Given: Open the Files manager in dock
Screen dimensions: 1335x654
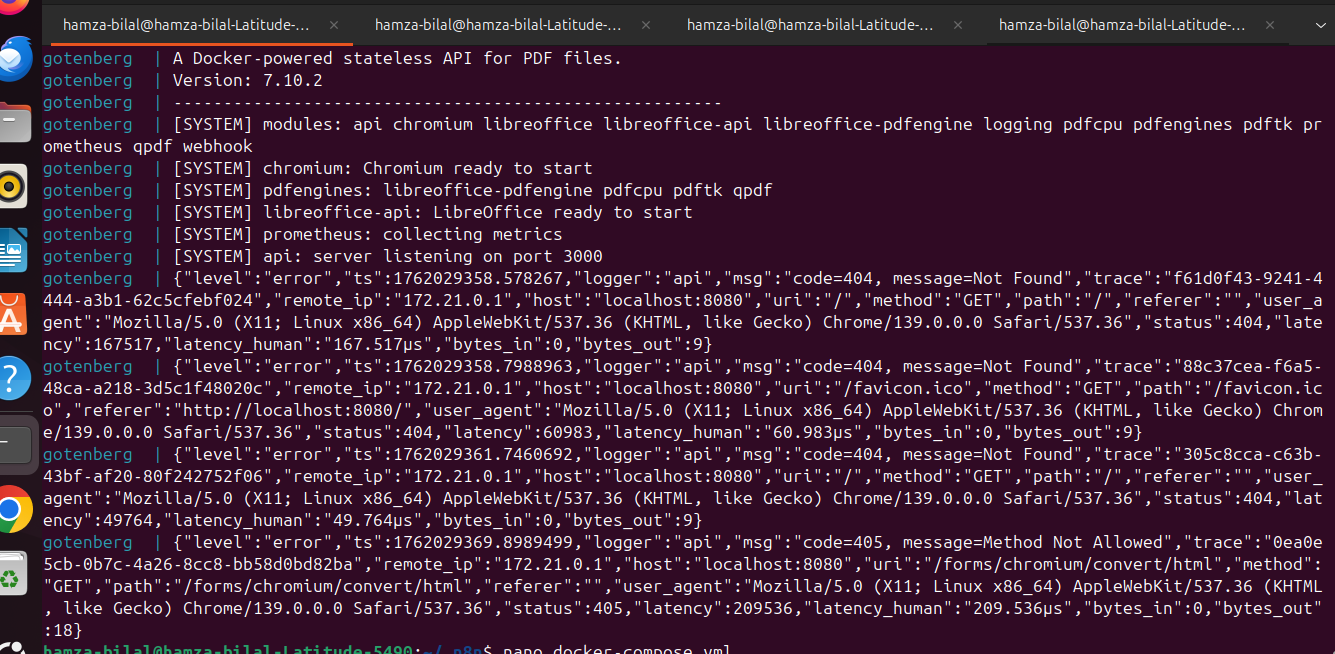Looking at the screenshot, I should [17, 124].
